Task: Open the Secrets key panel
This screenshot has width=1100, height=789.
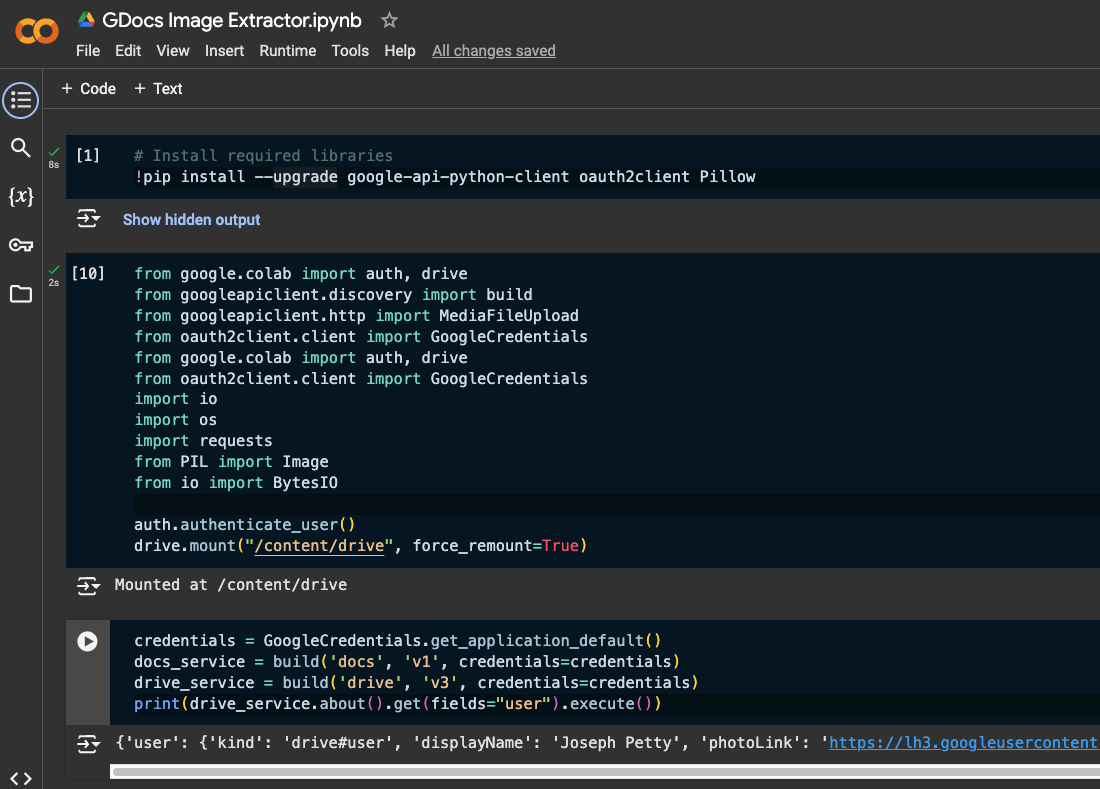Action: 21,245
